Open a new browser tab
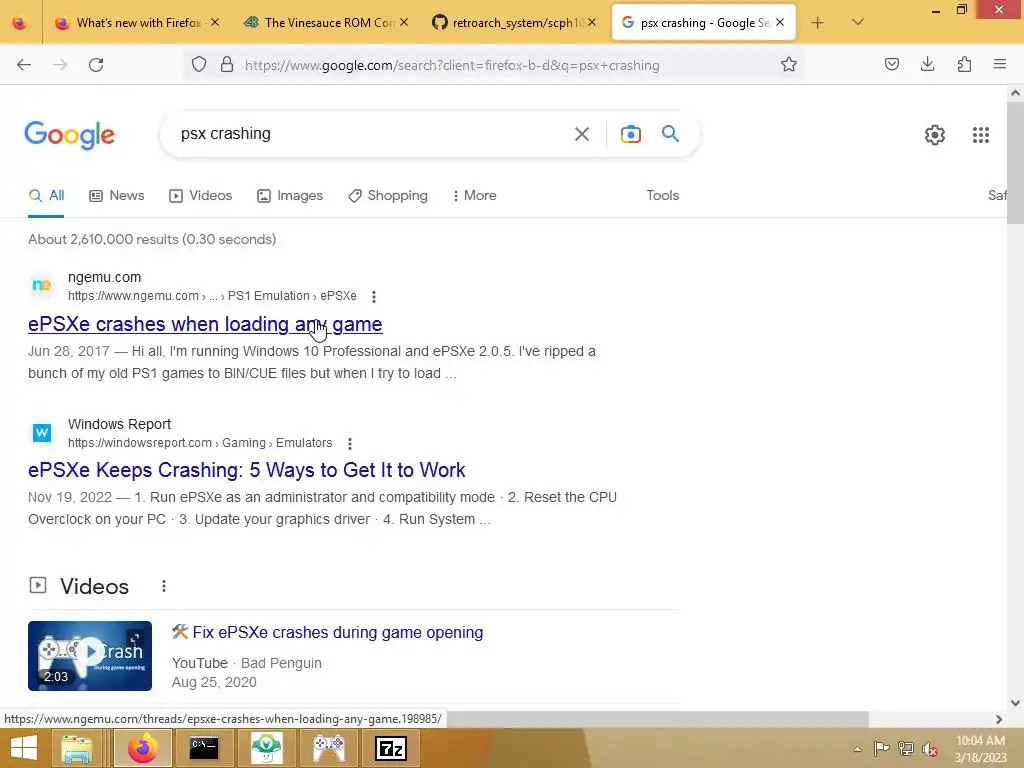Image resolution: width=1024 pixels, height=768 pixels. coord(818,23)
